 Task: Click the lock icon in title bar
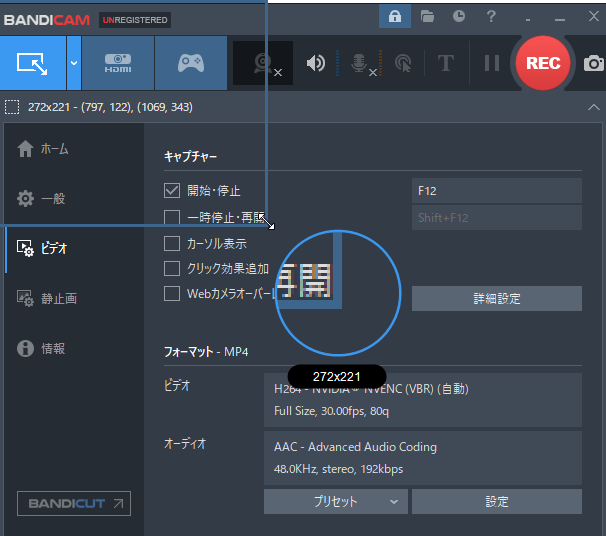click(x=395, y=16)
